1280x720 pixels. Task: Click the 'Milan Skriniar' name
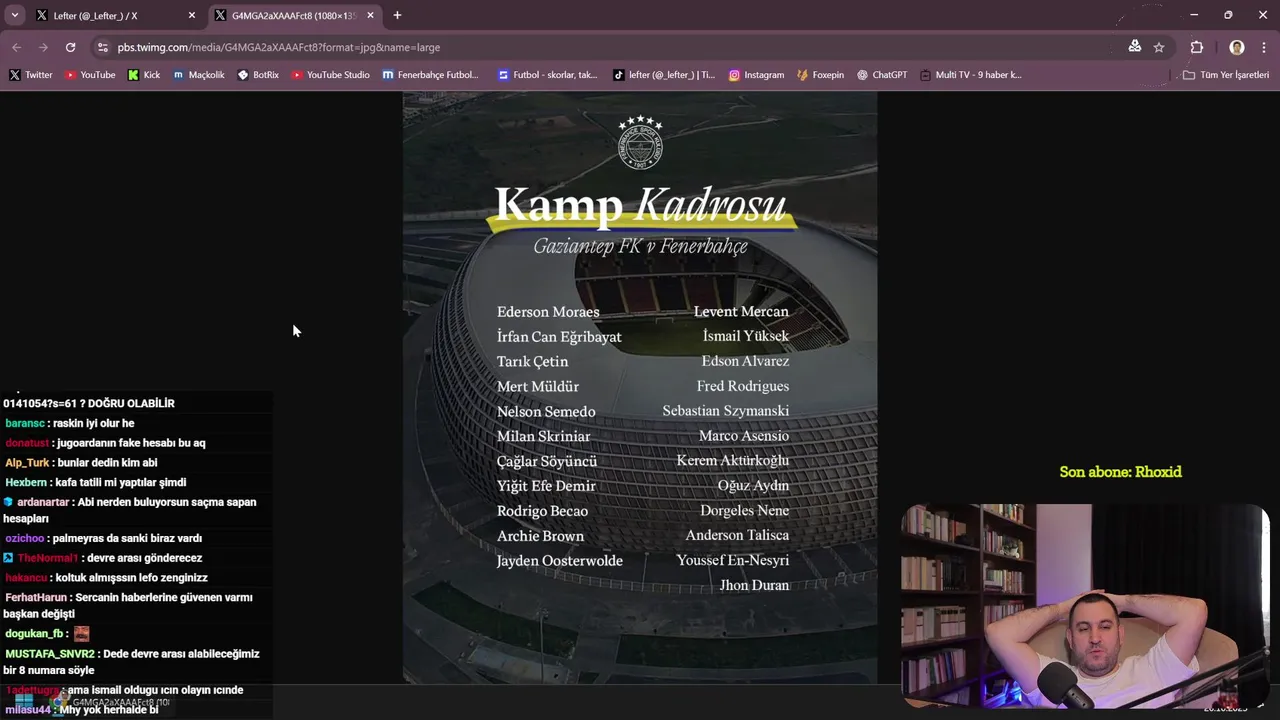[543, 436]
